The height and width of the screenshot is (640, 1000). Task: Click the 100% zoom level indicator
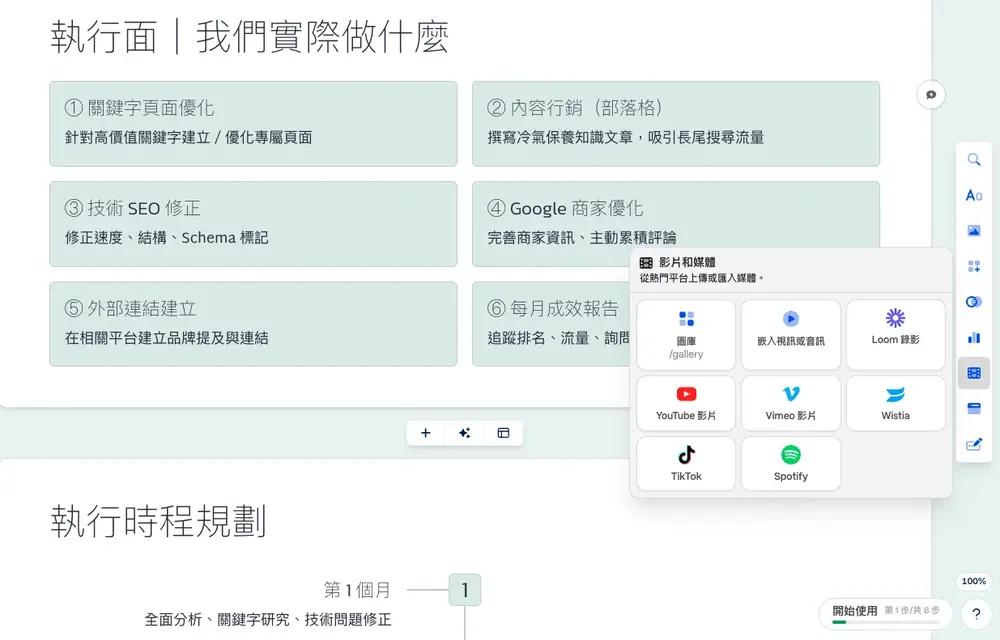pos(973,581)
